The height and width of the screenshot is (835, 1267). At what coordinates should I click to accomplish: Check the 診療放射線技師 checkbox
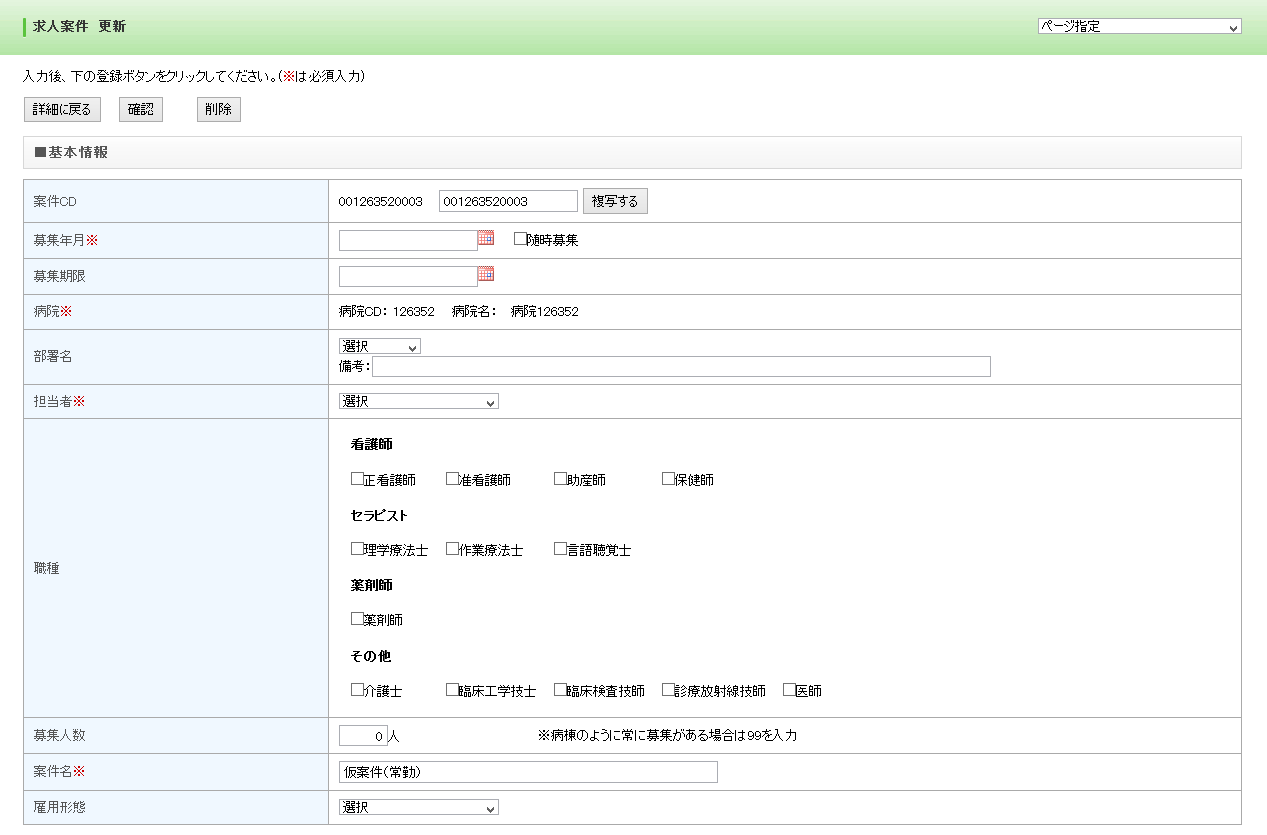click(x=668, y=690)
